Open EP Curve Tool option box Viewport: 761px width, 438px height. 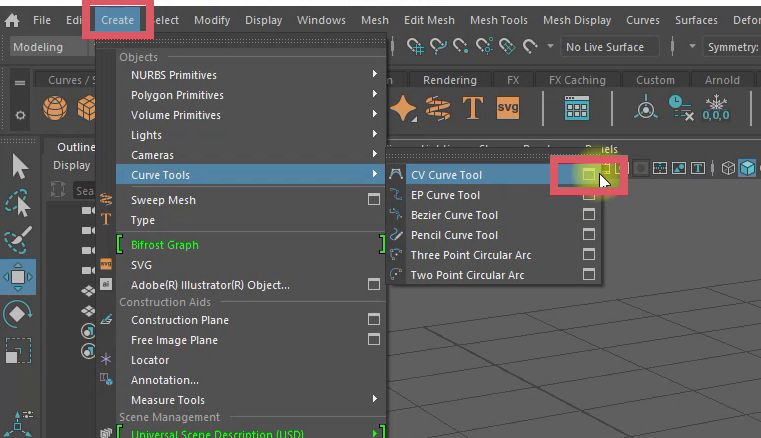click(x=589, y=195)
